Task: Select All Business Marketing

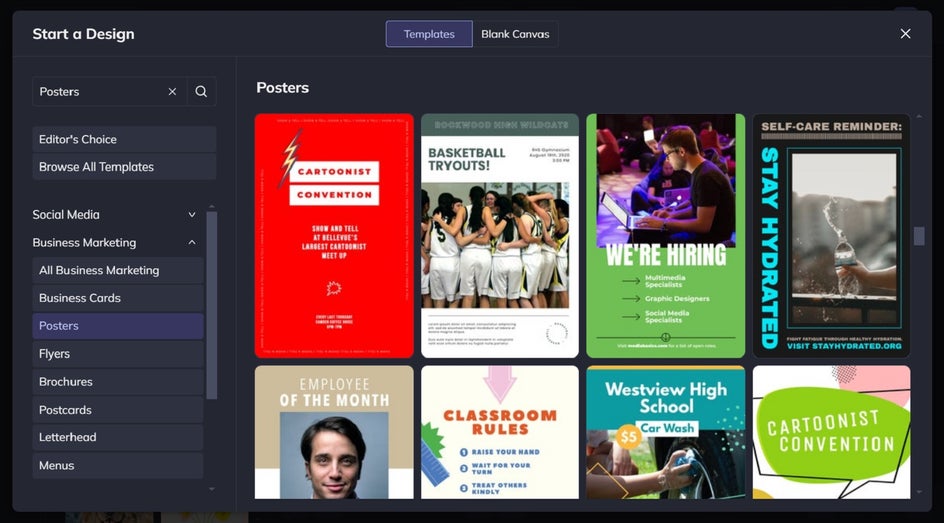Action: (x=118, y=270)
